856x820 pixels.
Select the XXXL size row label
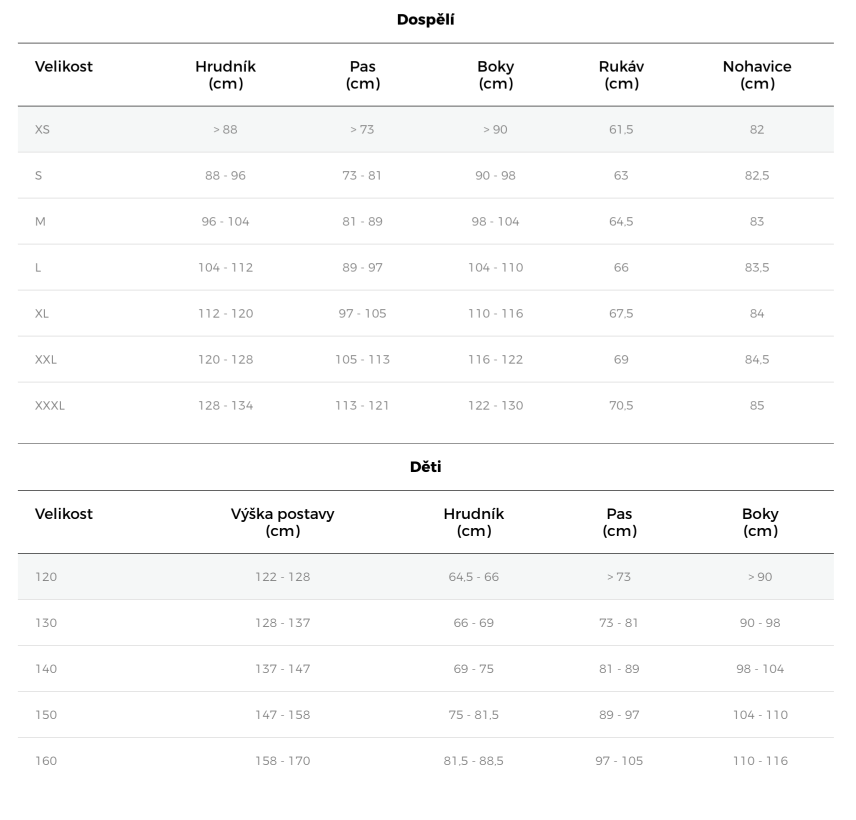click(50, 406)
